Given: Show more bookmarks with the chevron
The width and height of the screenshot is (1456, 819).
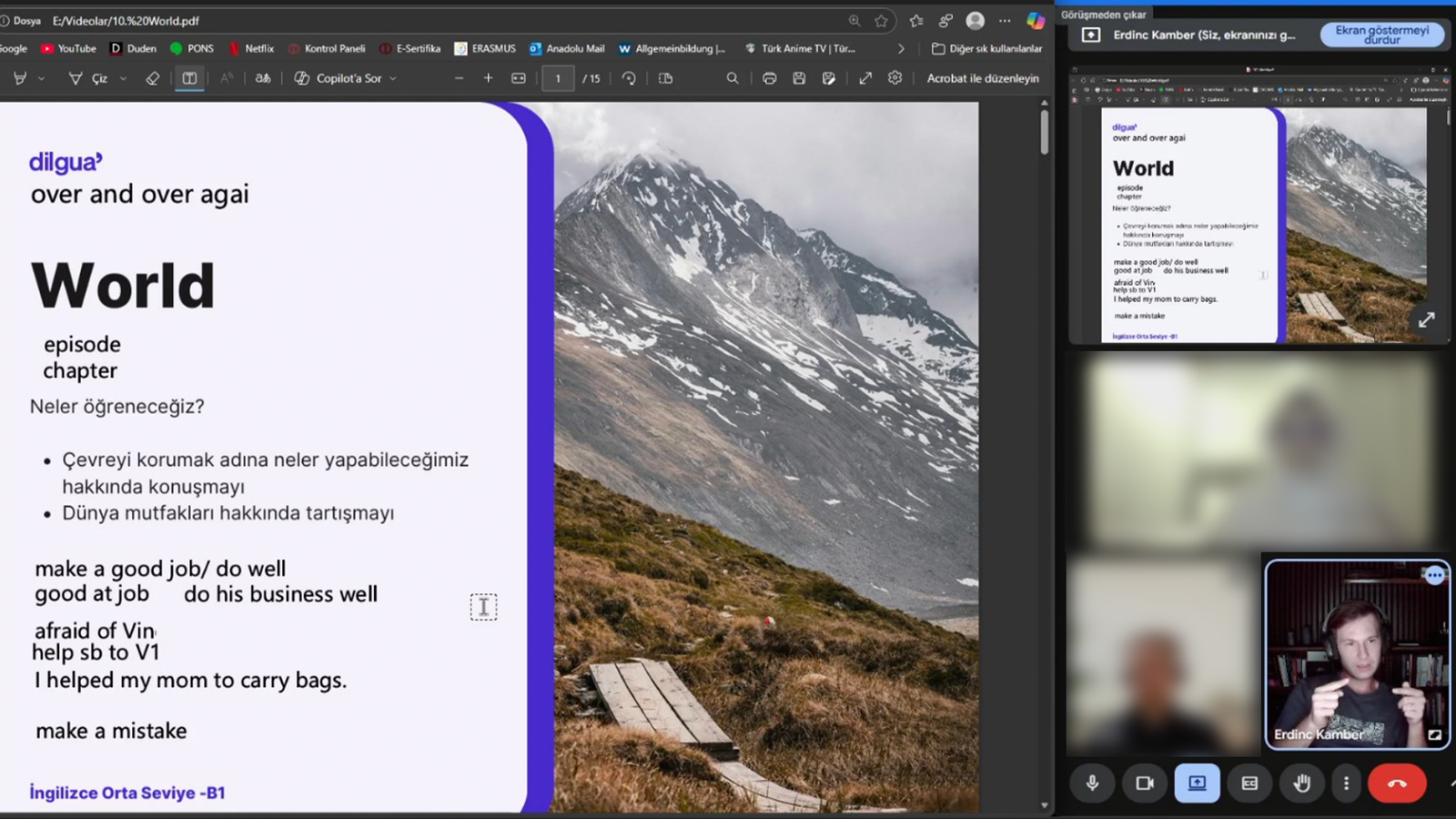Looking at the screenshot, I should pos(901,48).
